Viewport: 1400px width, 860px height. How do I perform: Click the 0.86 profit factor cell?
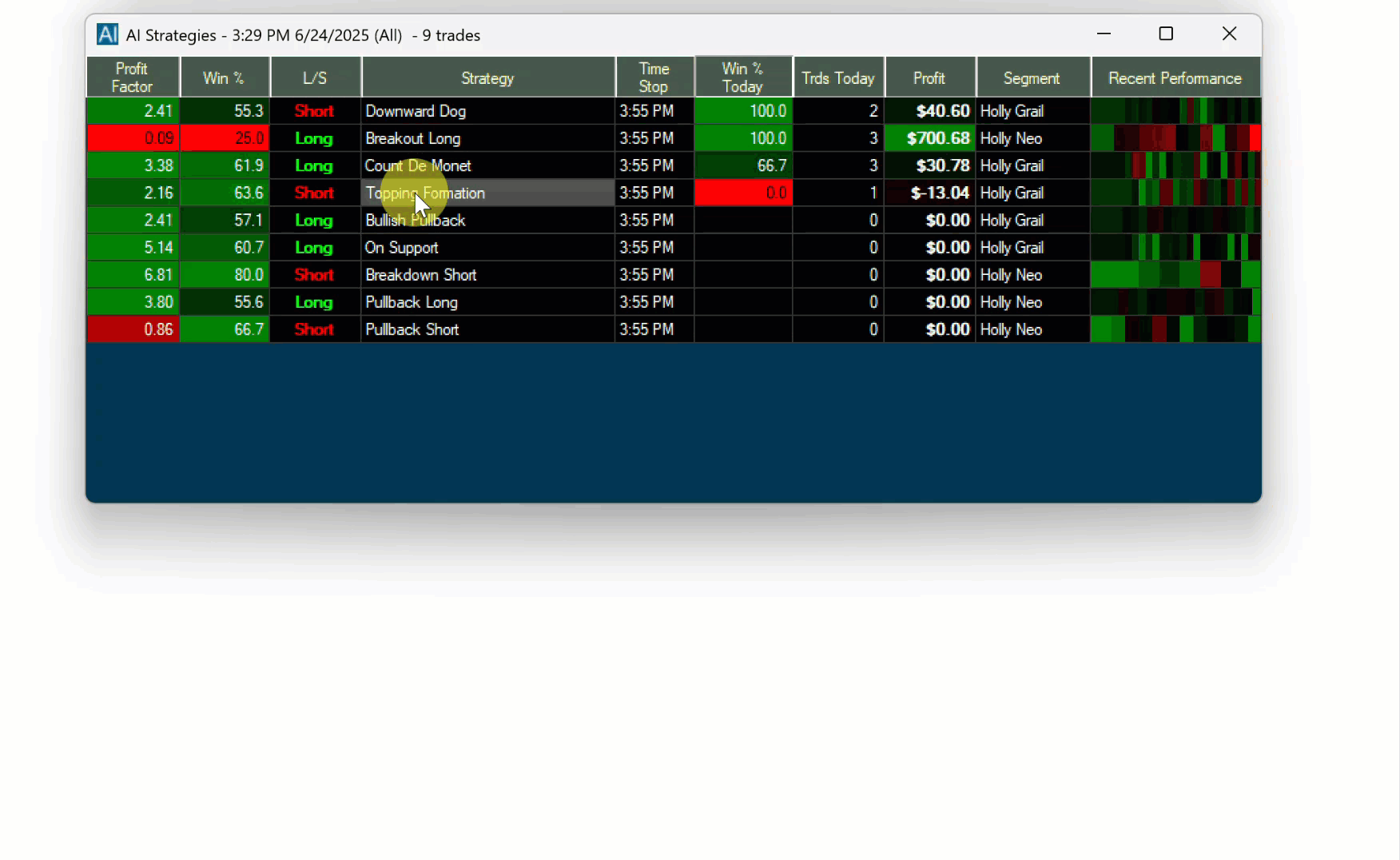133,329
